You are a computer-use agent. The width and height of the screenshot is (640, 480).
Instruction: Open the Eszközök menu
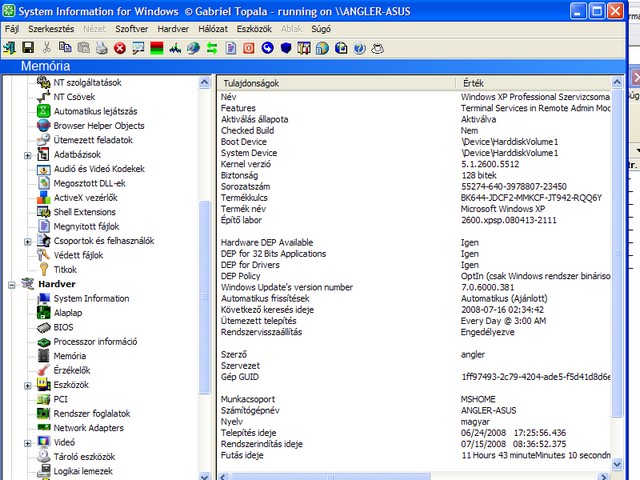[254, 29]
